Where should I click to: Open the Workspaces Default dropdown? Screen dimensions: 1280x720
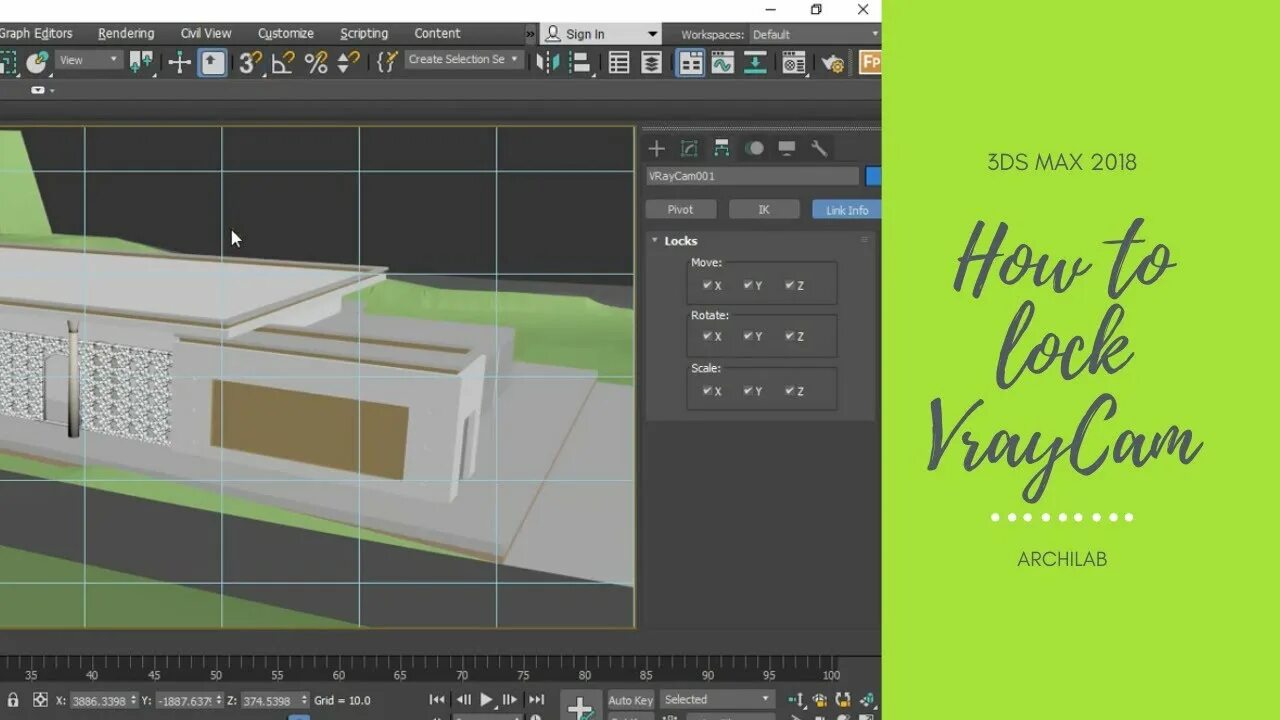tap(814, 34)
